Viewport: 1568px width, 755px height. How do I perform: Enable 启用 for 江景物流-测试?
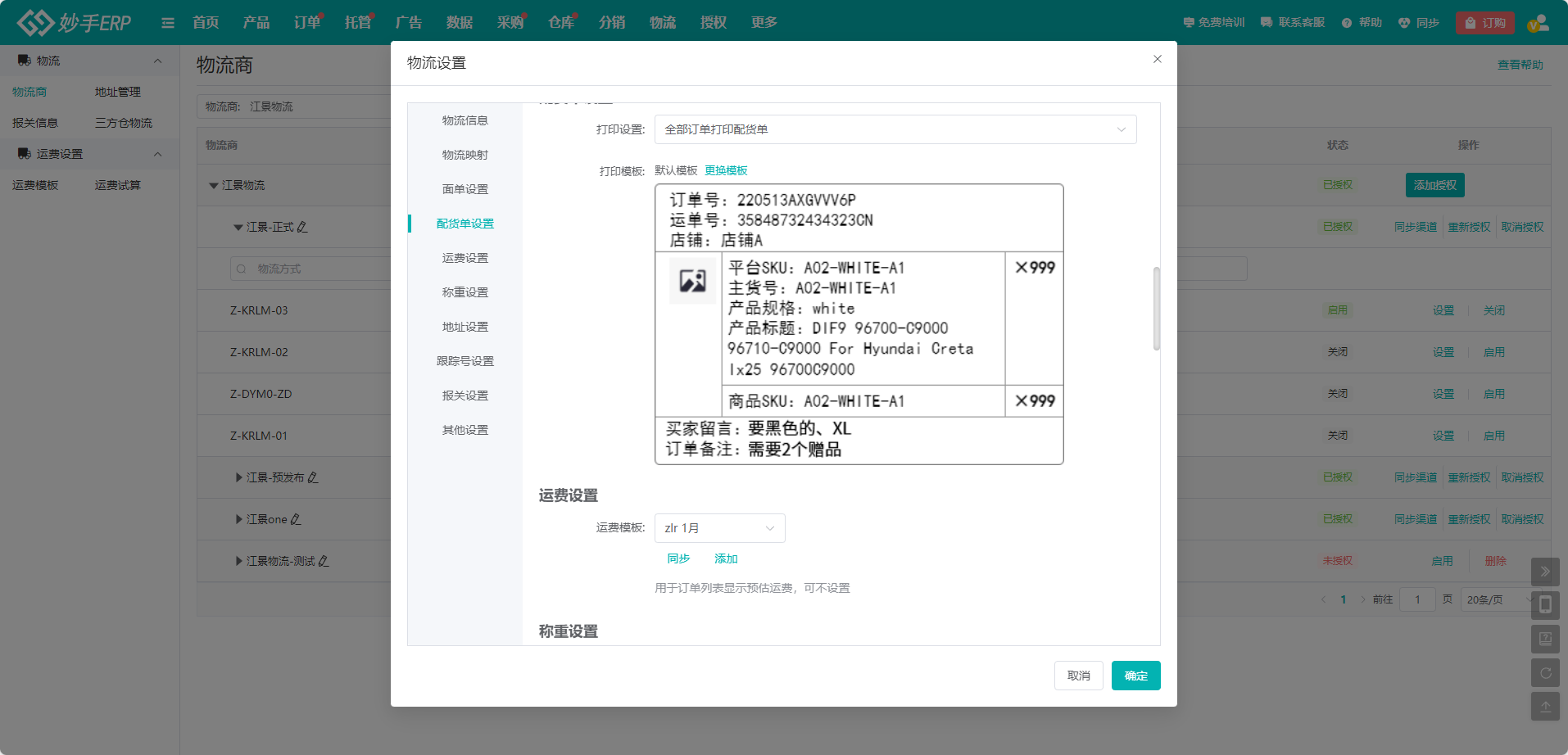1443,560
